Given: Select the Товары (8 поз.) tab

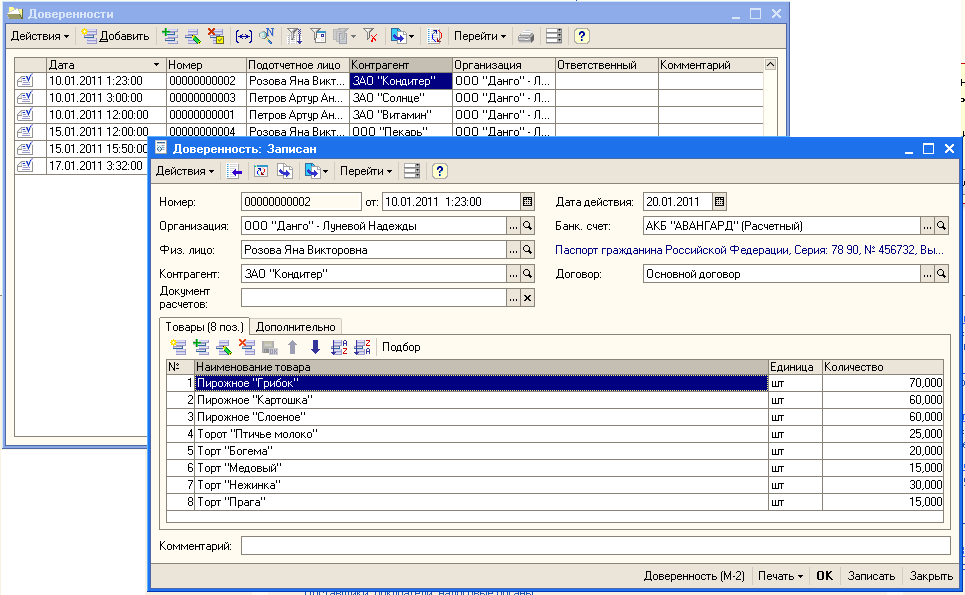Looking at the screenshot, I should pyautogui.click(x=204, y=326).
